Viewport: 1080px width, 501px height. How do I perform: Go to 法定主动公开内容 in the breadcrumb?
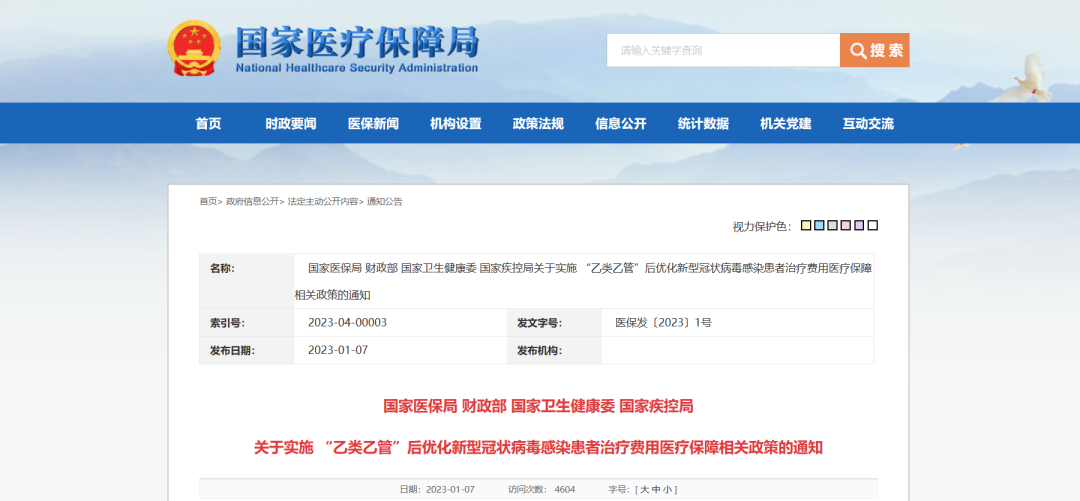click(322, 201)
